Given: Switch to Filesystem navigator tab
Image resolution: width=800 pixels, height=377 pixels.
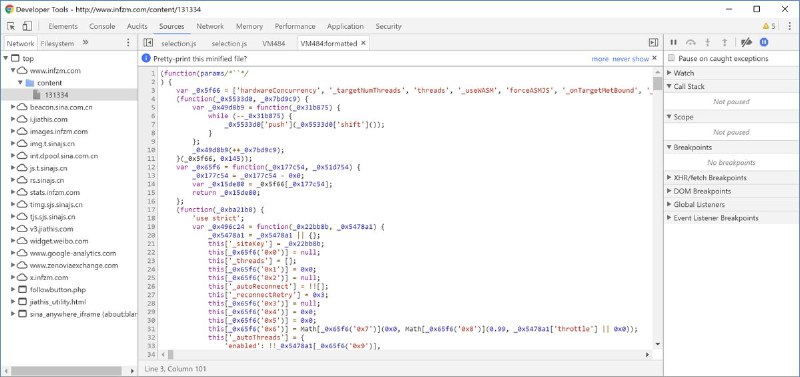Looking at the screenshot, I should [x=57, y=43].
